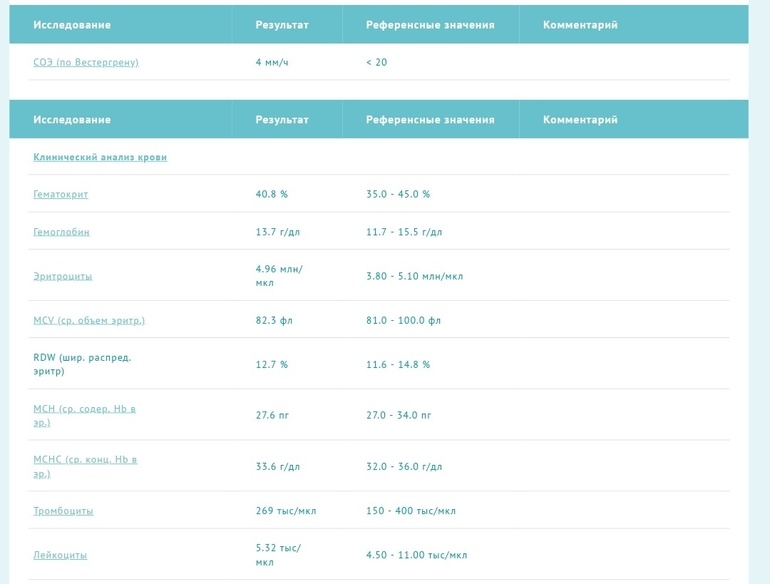The image size is (770, 584).
Task: Open the СОЭ (по Вестергрену) link
Action: 86,62
